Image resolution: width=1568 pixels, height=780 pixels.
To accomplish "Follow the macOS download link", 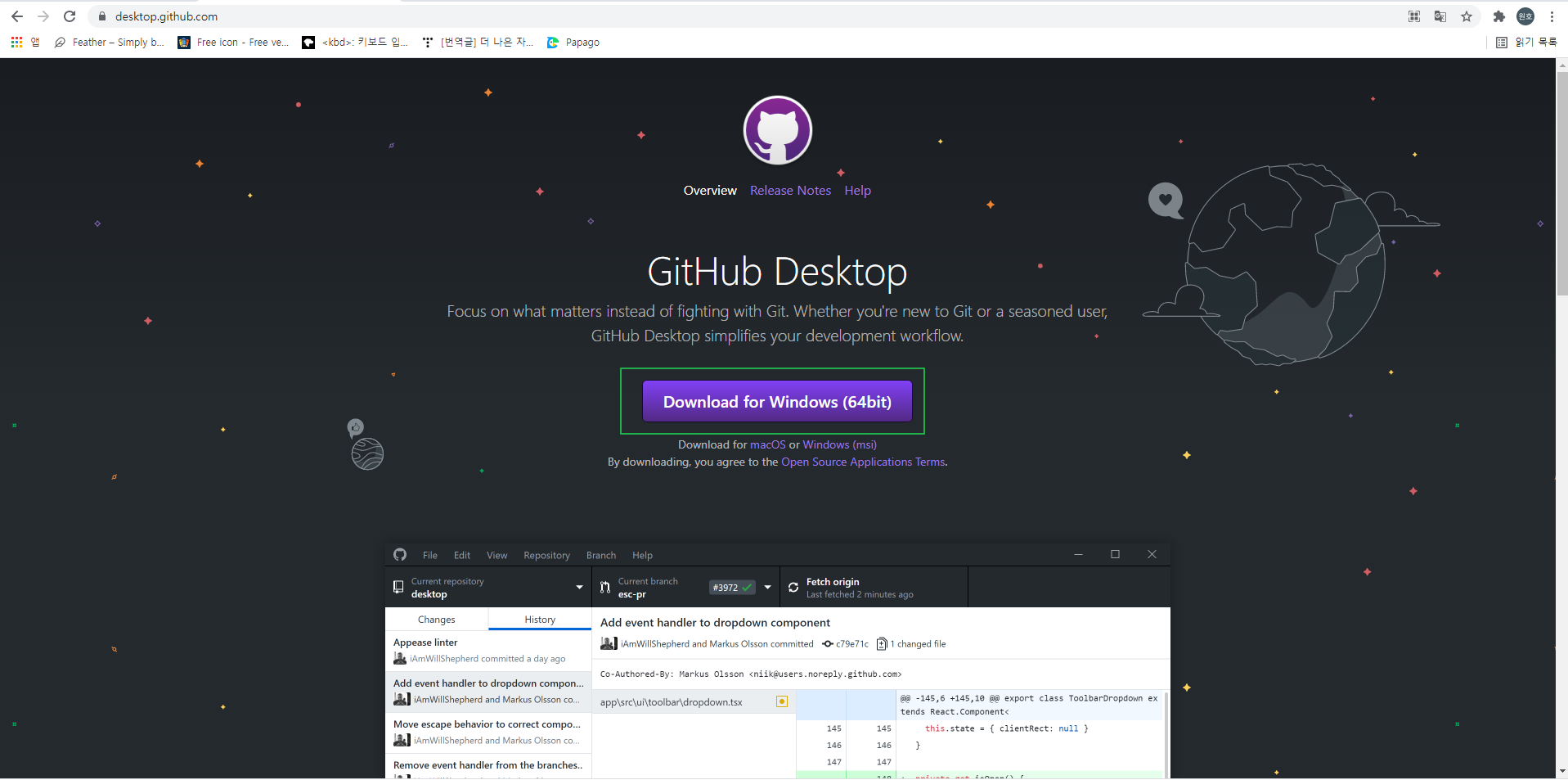I will click(768, 445).
